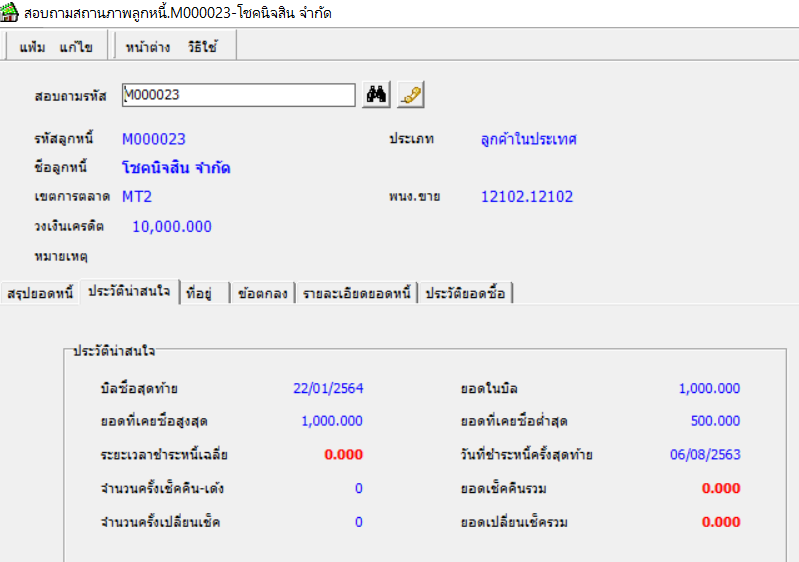Open the หน้าต่าง menu

tap(148, 47)
